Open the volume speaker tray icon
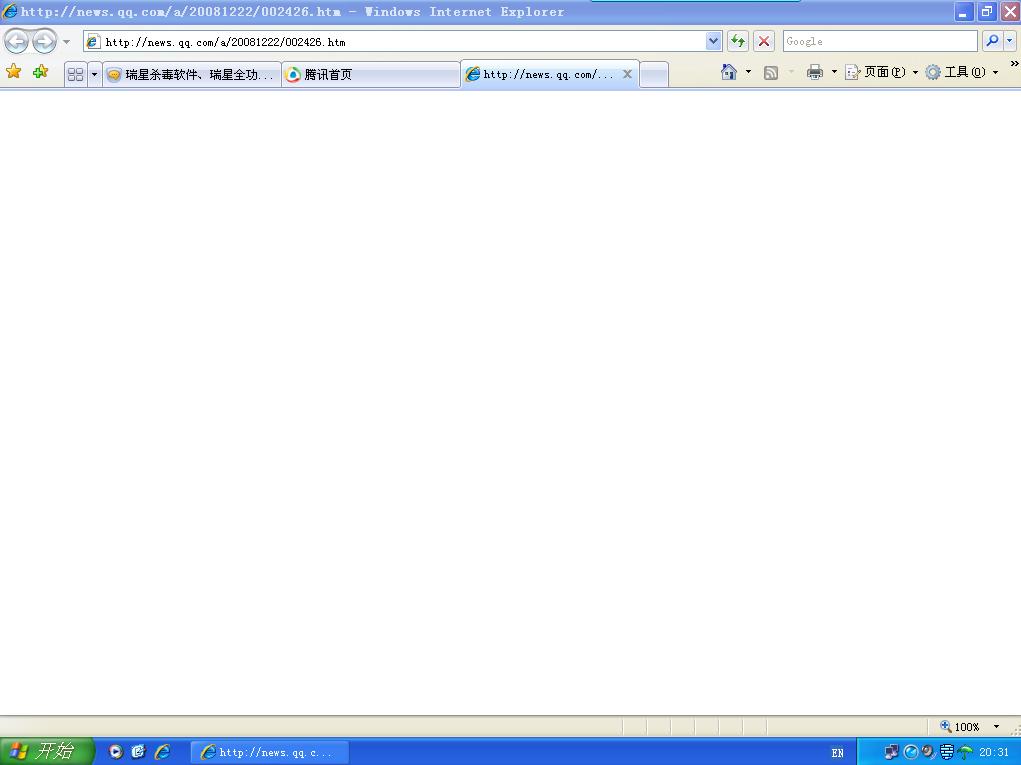The image size is (1021, 765). click(x=928, y=752)
